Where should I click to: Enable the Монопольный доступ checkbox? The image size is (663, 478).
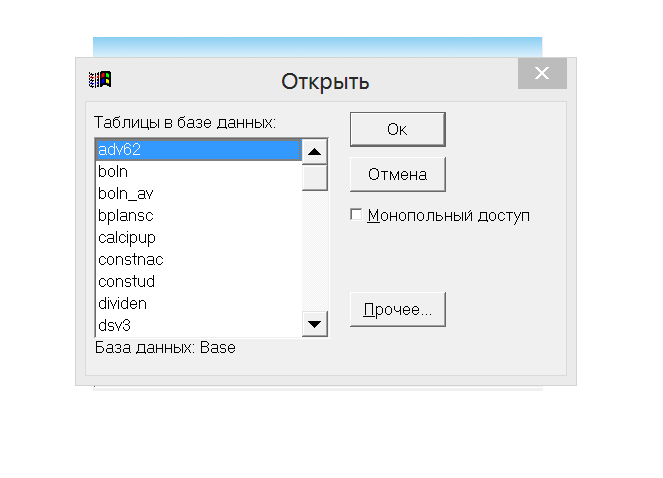pyautogui.click(x=356, y=215)
